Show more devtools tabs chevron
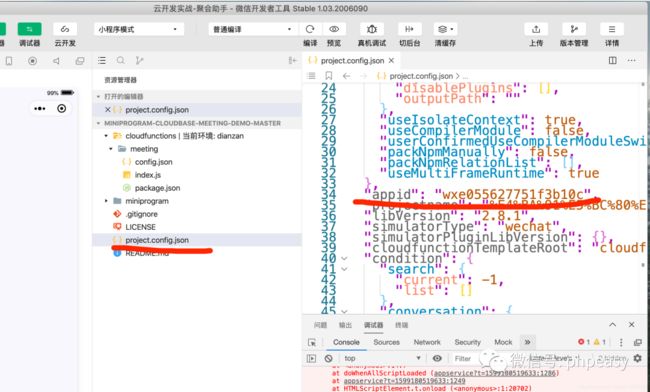The height and width of the screenshot is (392, 650). [x=527, y=342]
